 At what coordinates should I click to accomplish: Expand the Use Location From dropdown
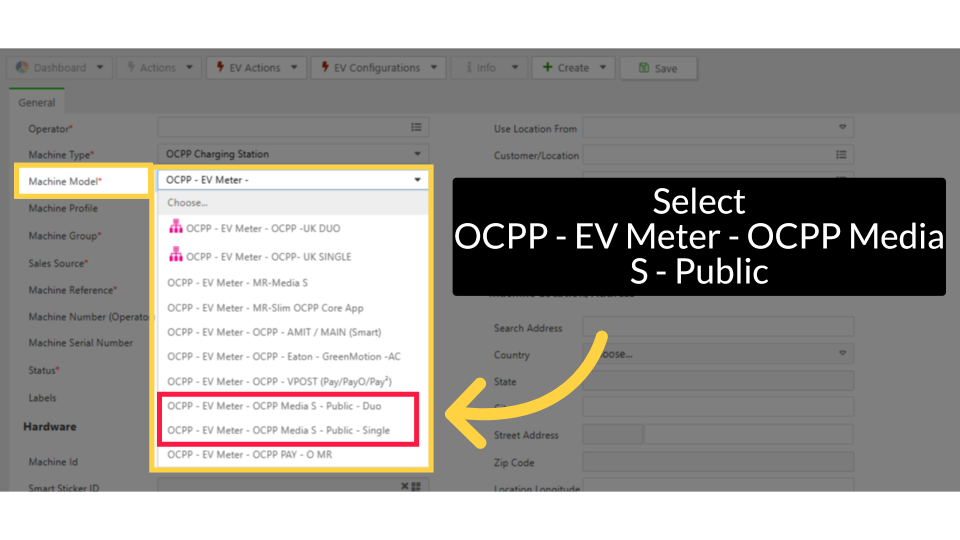tap(842, 127)
